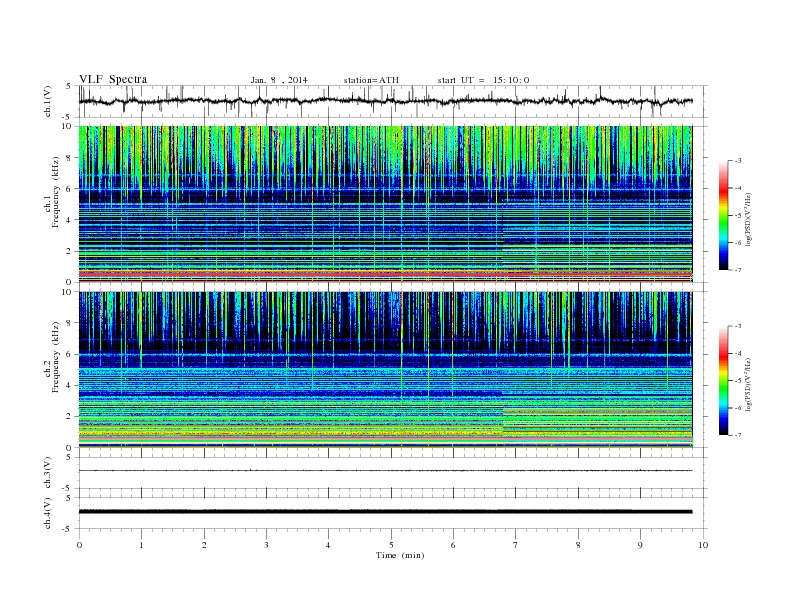Click the time axis tick label "0"
The height and width of the screenshot is (612, 792).
79,545
